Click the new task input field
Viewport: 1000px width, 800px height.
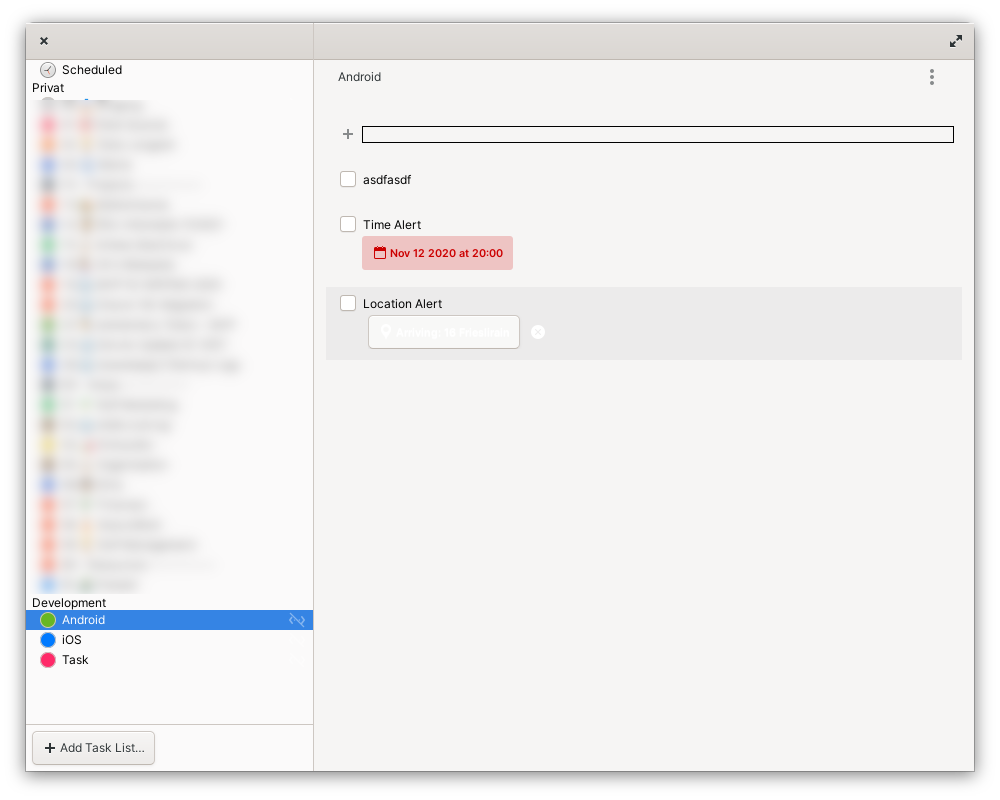point(657,133)
